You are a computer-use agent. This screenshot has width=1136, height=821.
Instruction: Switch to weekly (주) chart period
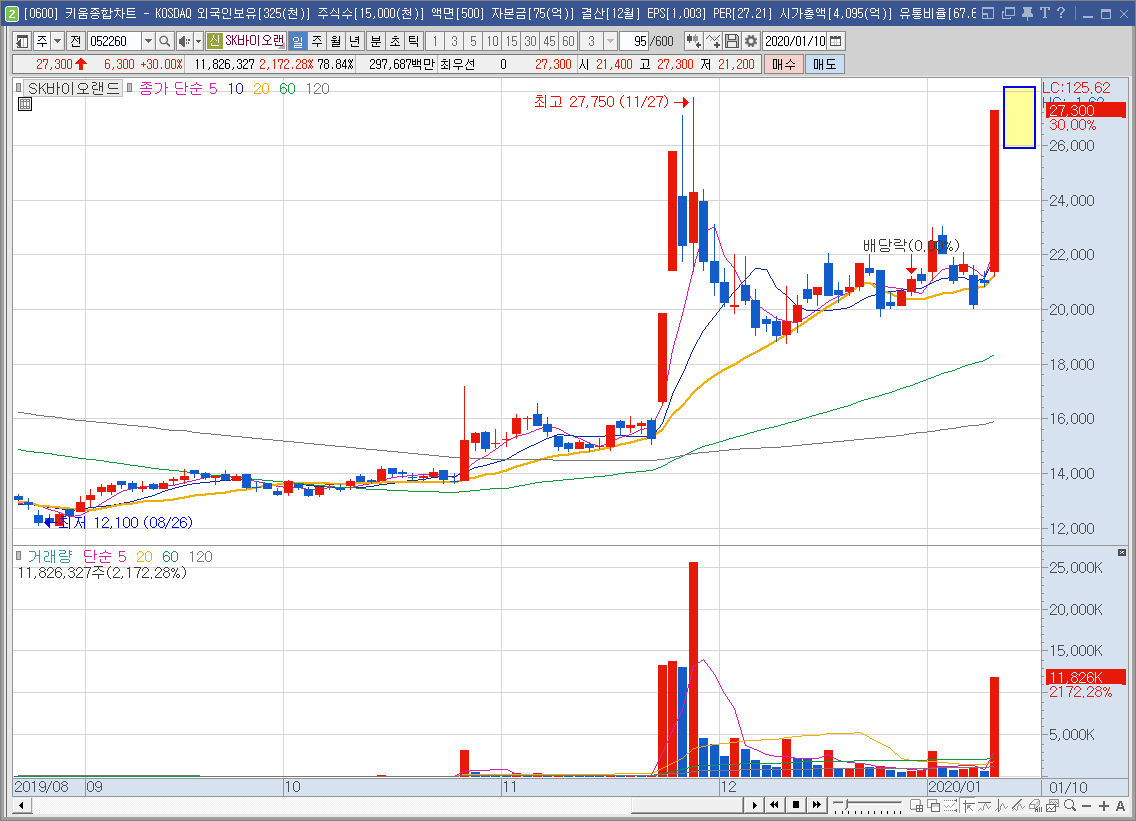point(317,41)
